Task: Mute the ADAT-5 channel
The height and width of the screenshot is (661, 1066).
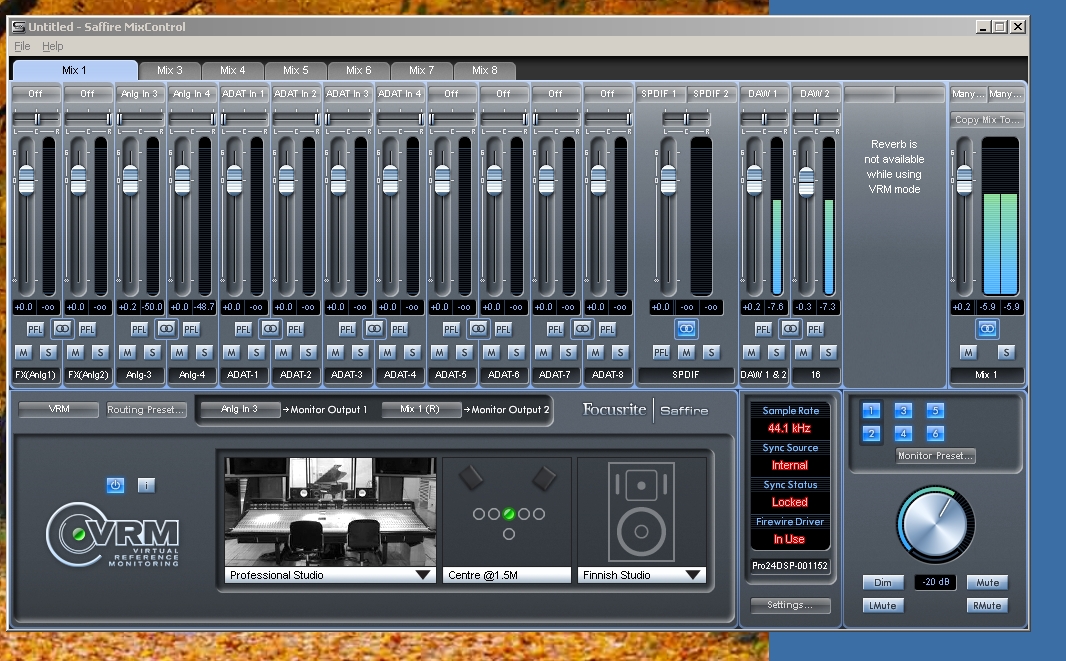Action: coord(439,352)
